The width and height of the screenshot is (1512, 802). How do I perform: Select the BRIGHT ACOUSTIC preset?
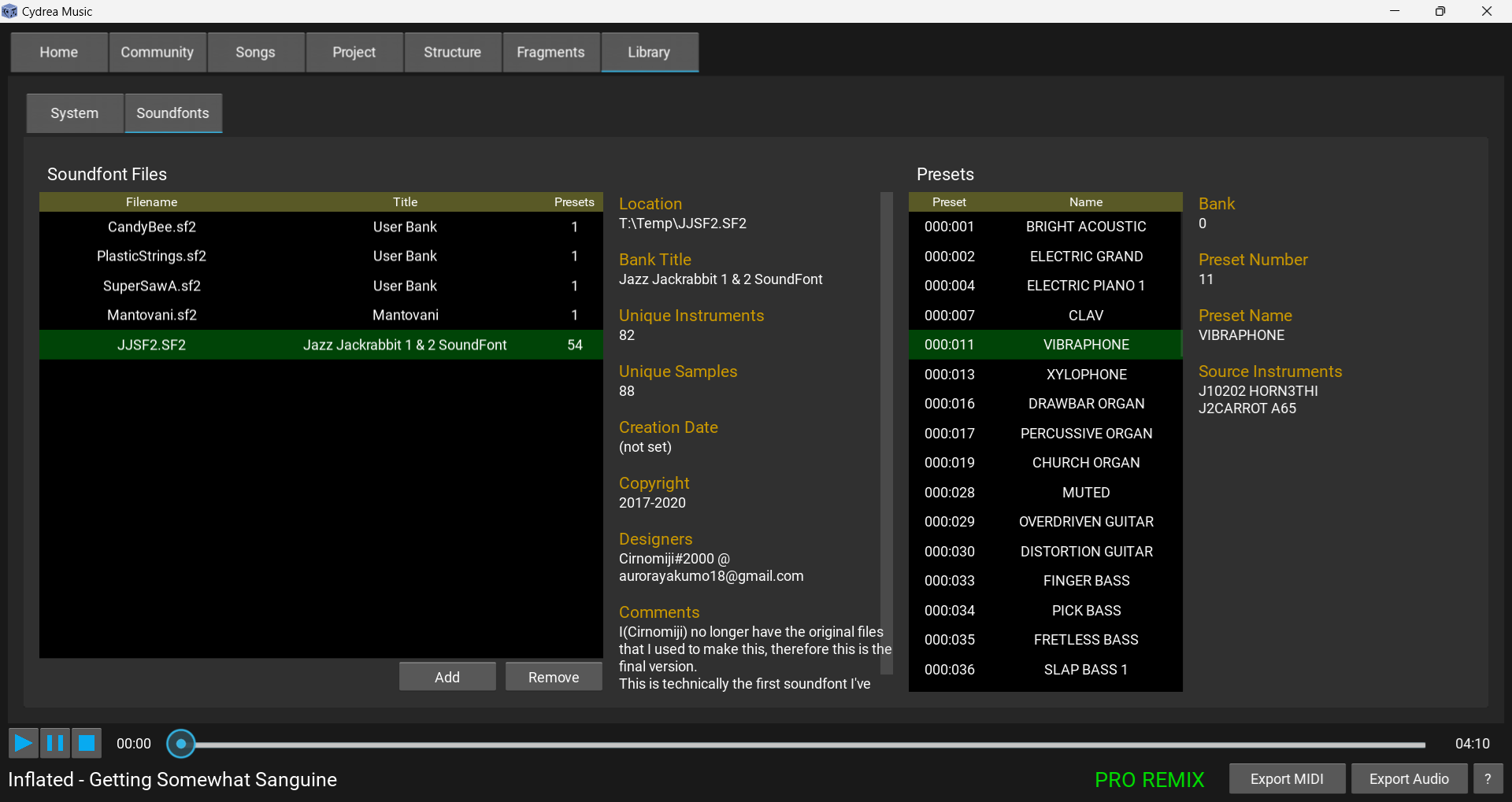point(1045,227)
